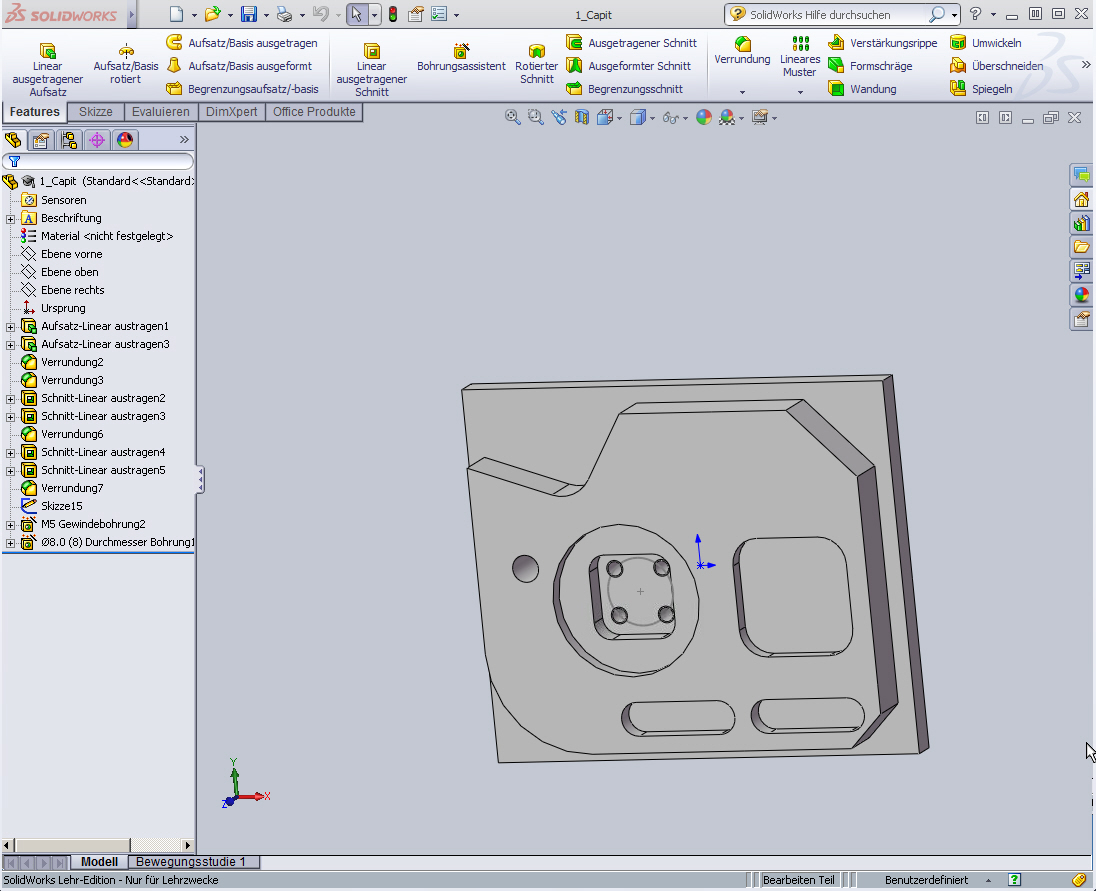Viewport: 1096px width, 891px height.
Task: Click the Spiegeln tool
Action: tap(981, 89)
